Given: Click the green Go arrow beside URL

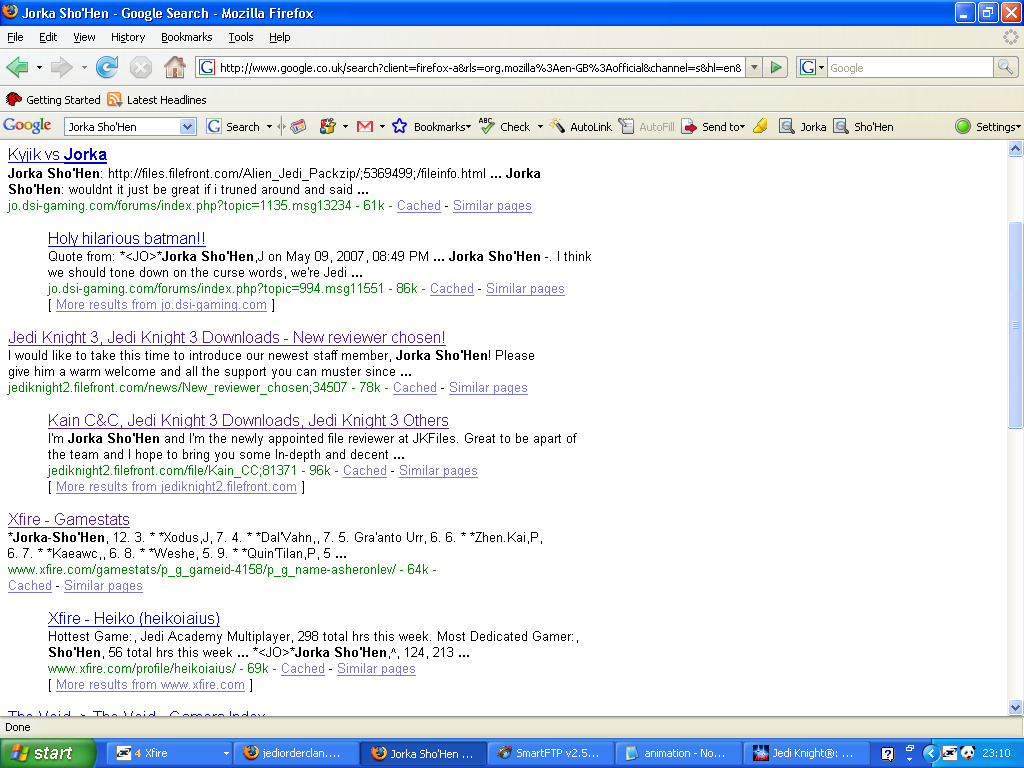Looking at the screenshot, I should (x=776, y=67).
